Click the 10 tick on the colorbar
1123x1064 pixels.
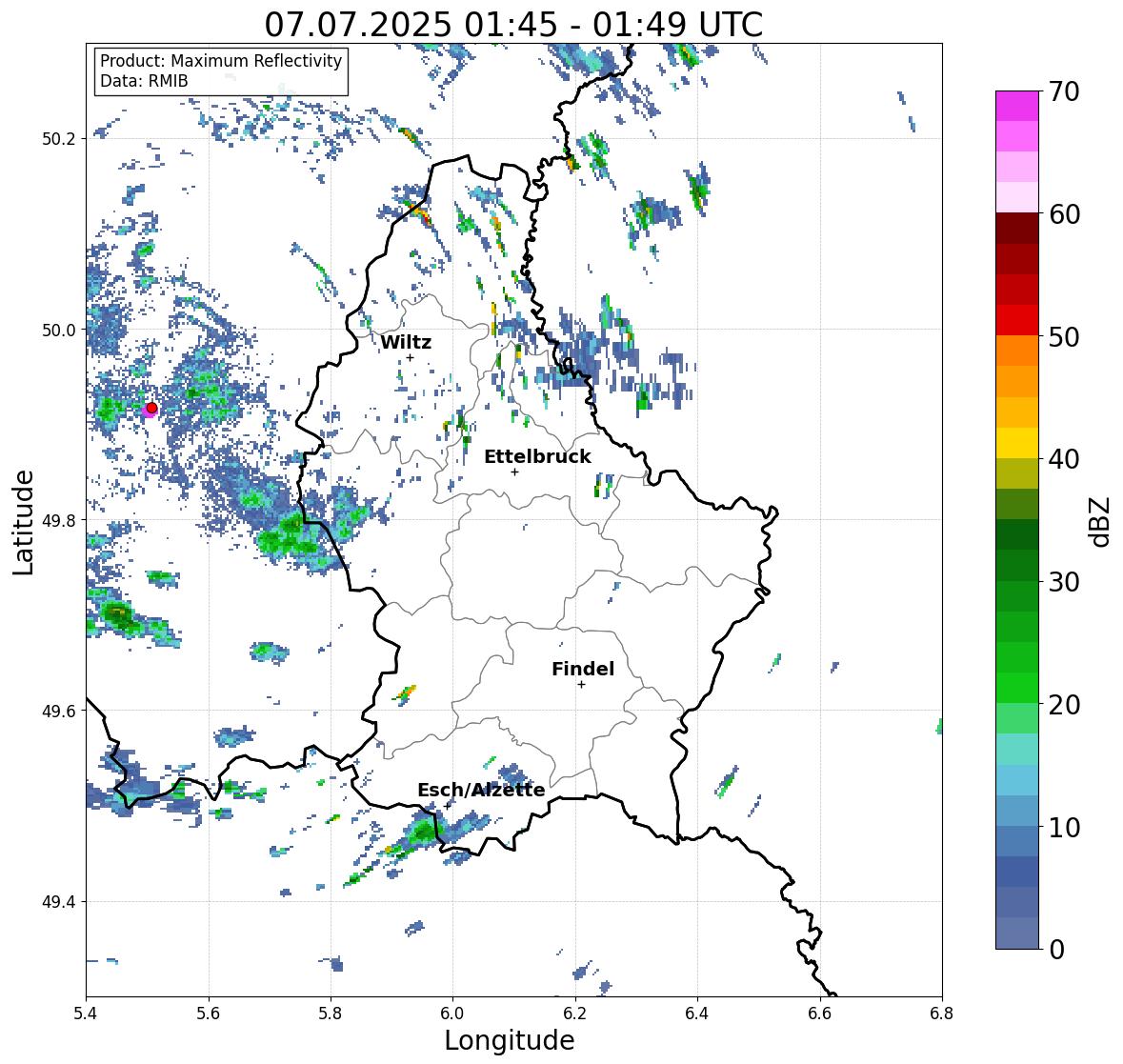(1064, 827)
